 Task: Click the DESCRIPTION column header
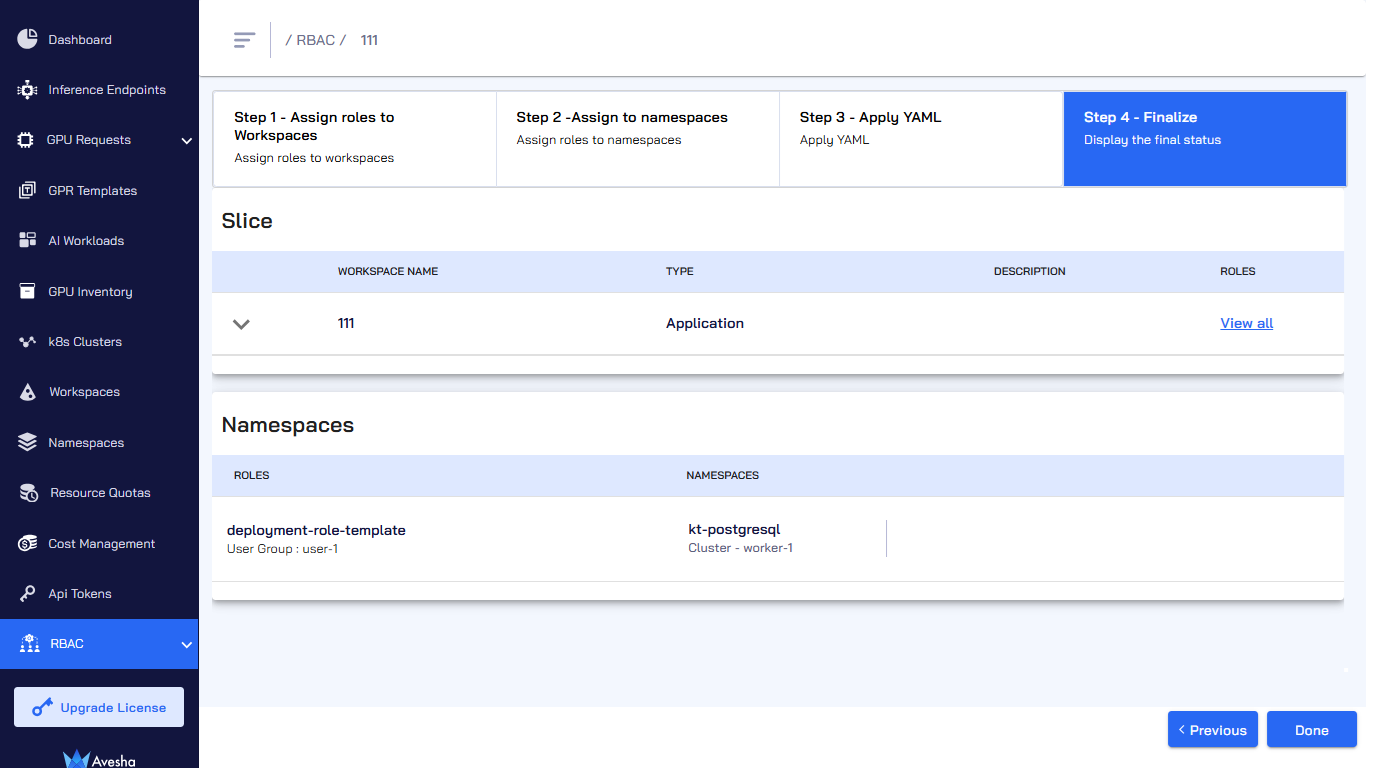(1030, 272)
